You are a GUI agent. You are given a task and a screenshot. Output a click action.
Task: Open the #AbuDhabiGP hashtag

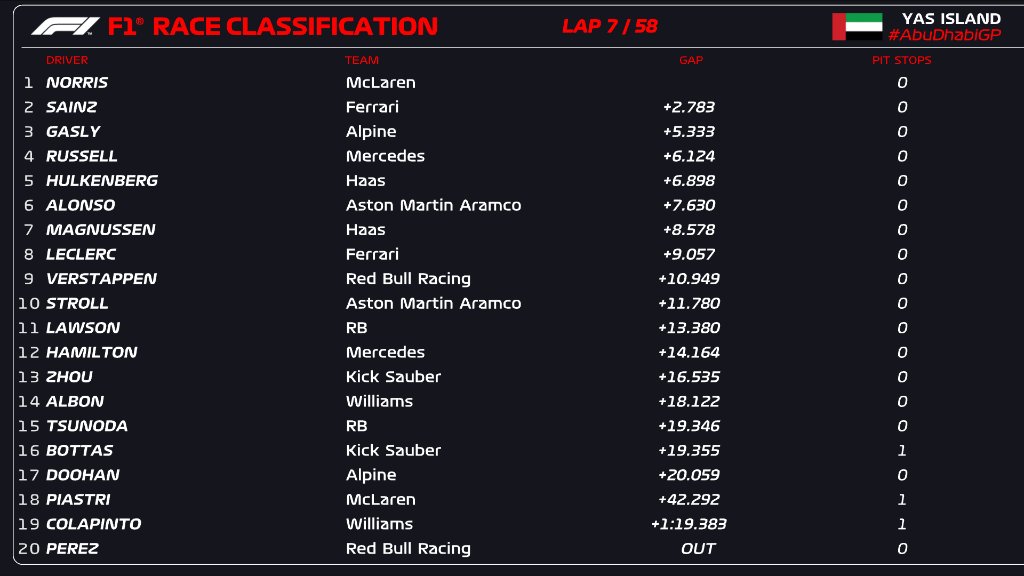point(944,35)
